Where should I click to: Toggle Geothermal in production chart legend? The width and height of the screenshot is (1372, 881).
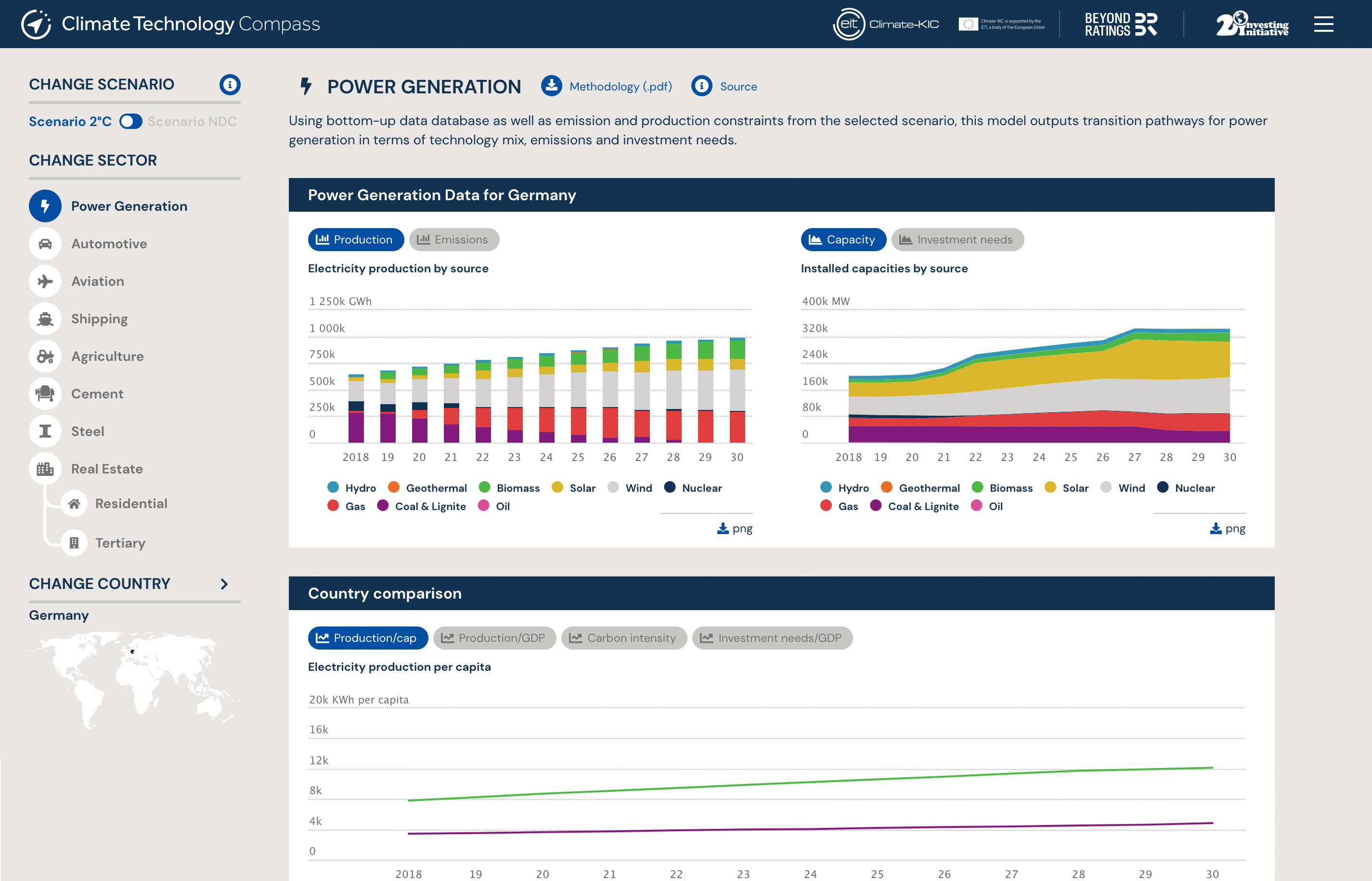(427, 488)
